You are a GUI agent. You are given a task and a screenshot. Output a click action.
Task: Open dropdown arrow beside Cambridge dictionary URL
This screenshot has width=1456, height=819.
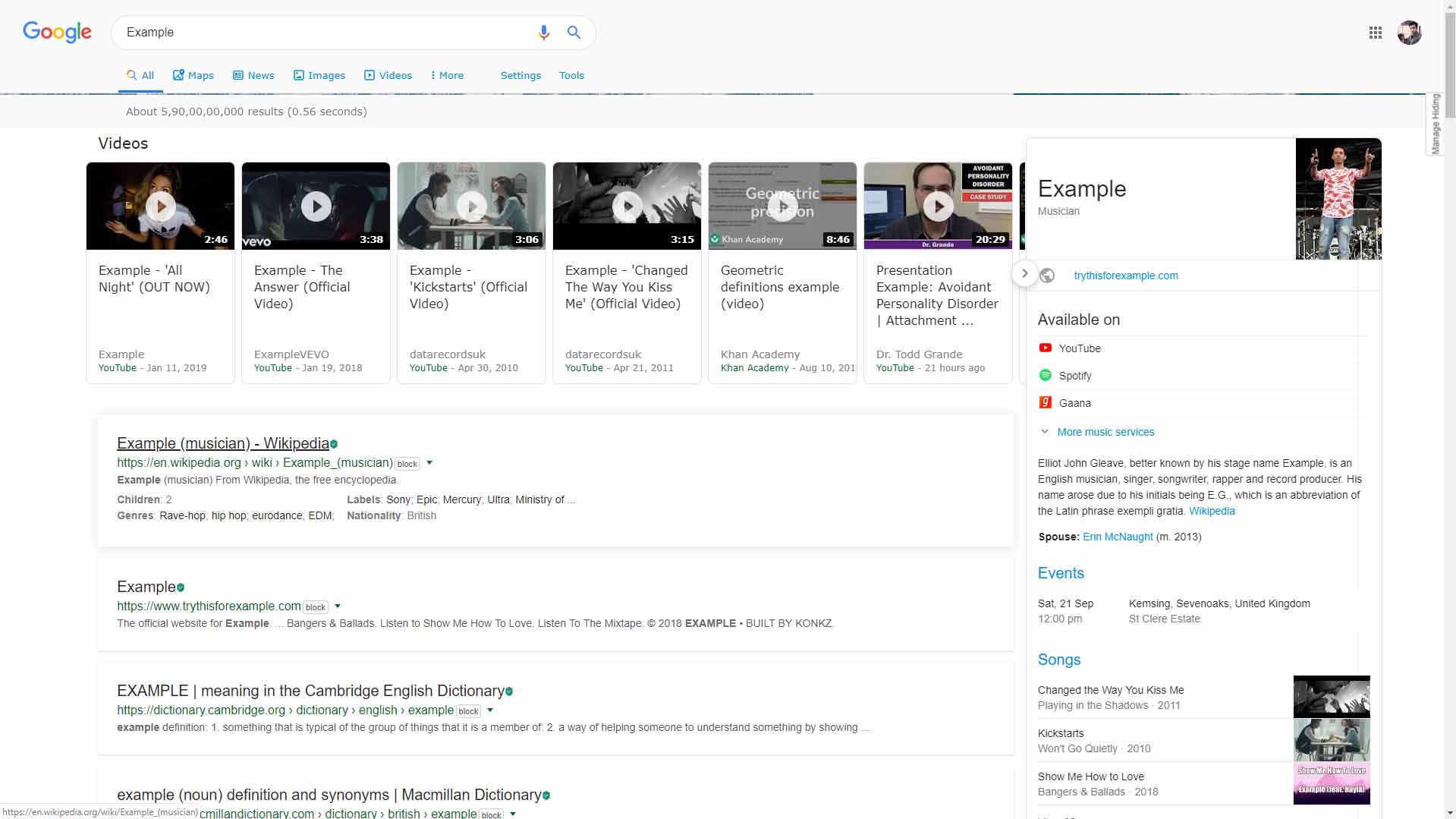point(490,710)
